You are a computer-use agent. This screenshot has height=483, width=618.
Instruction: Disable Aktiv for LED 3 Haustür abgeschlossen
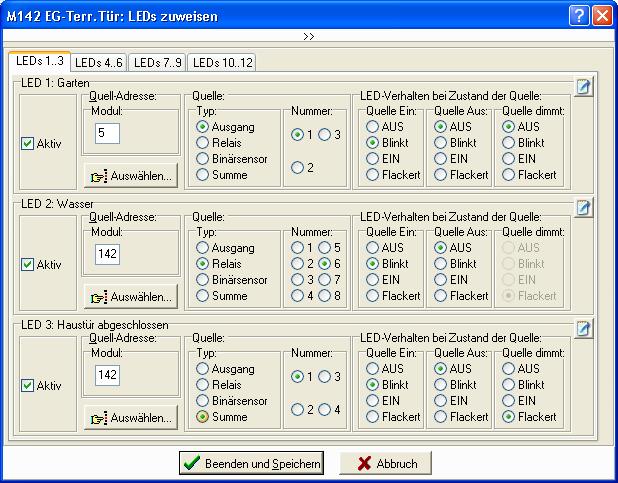point(28,385)
